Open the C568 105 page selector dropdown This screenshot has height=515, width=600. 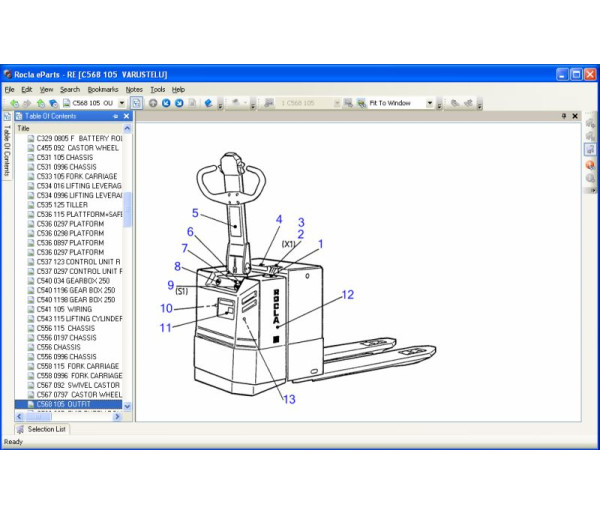(x=122, y=103)
